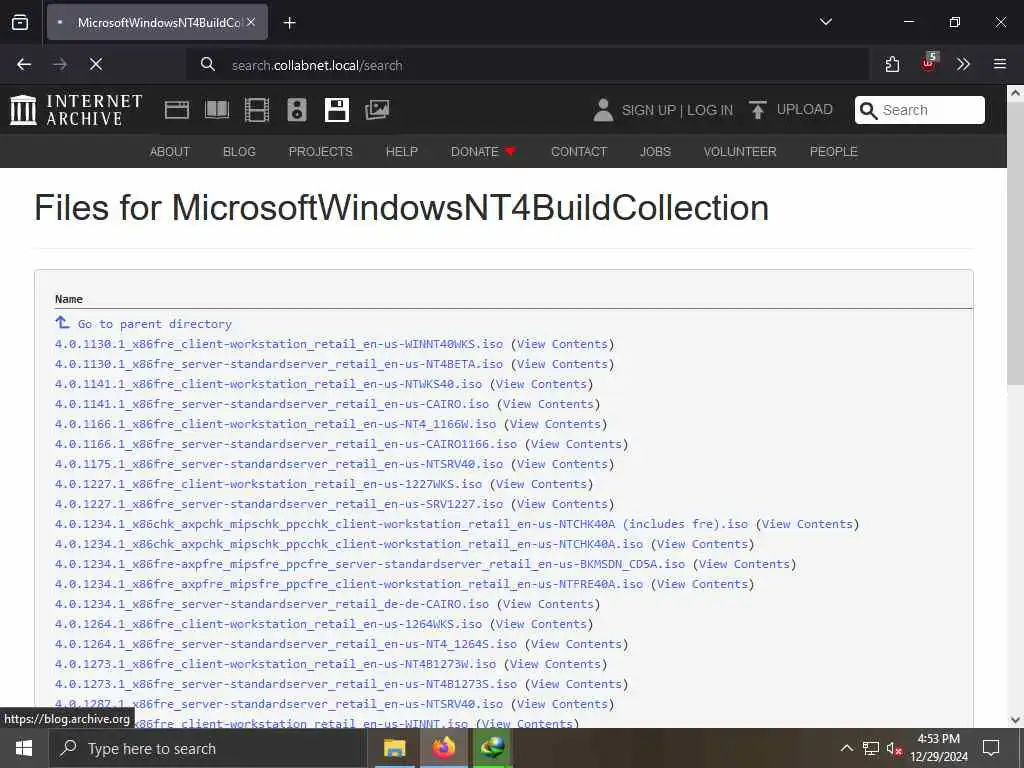1024x768 pixels.
Task: Click the upload arrow icon
Action: point(758,110)
